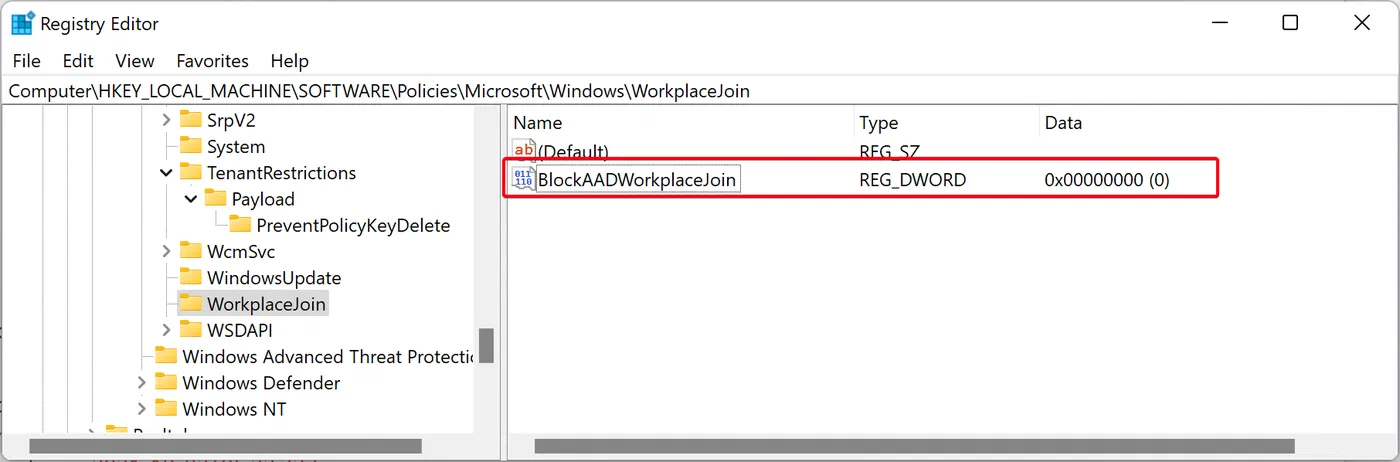Viewport: 1400px width, 462px height.
Task: Select the WSDAPI folder icon
Action: [x=191, y=330]
